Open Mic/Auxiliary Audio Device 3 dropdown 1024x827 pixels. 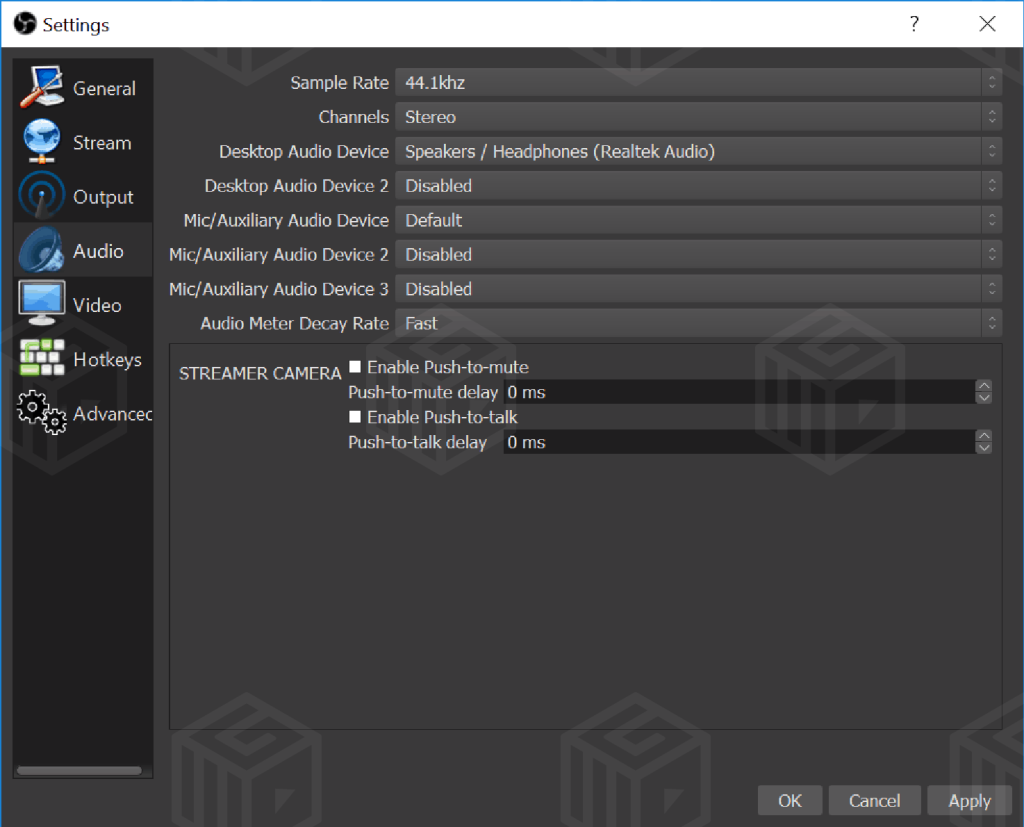pyautogui.click(x=698, y=289)
